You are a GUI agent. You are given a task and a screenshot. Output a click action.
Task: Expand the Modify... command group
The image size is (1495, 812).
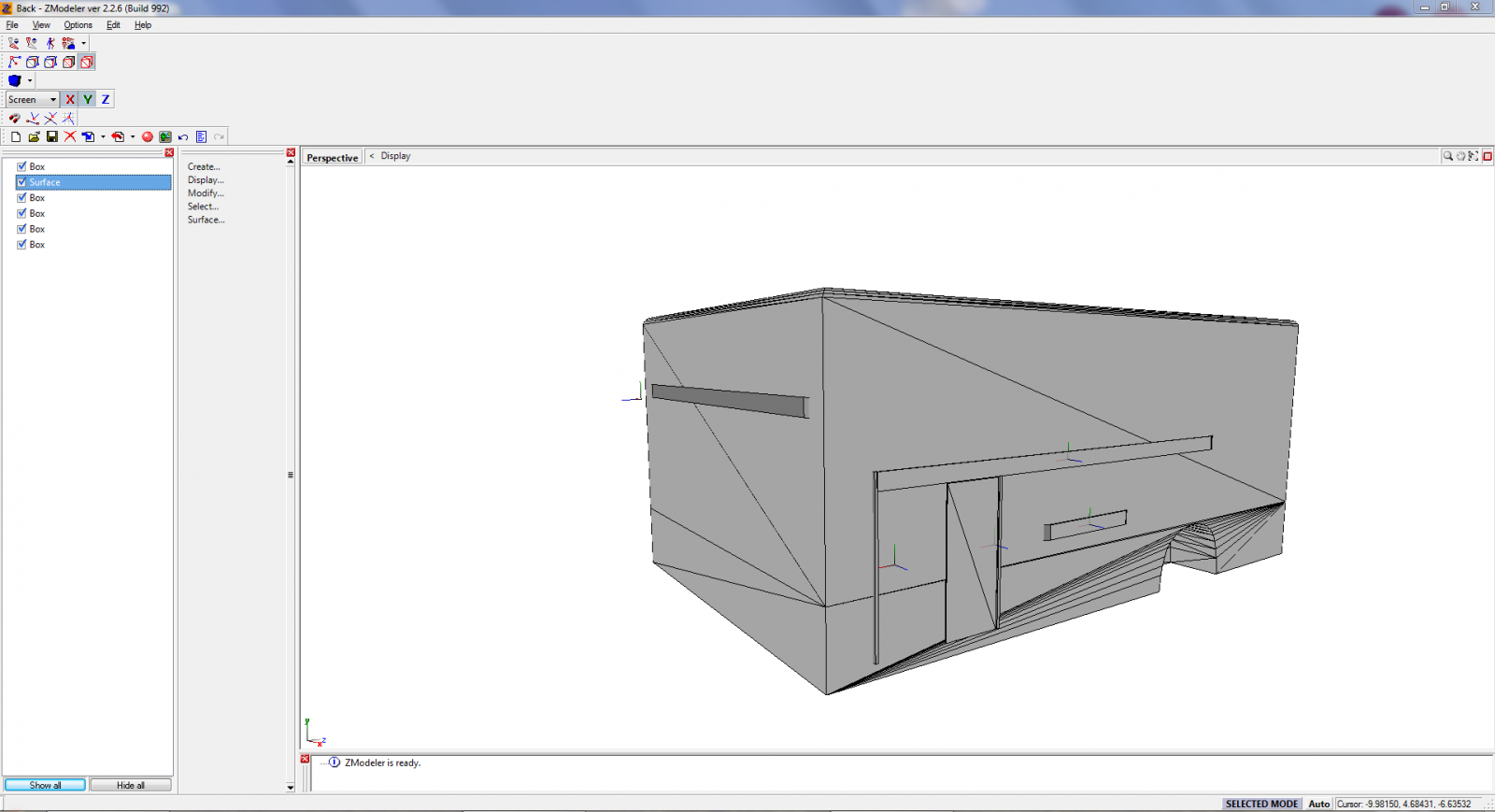click(x=206, y=193)
